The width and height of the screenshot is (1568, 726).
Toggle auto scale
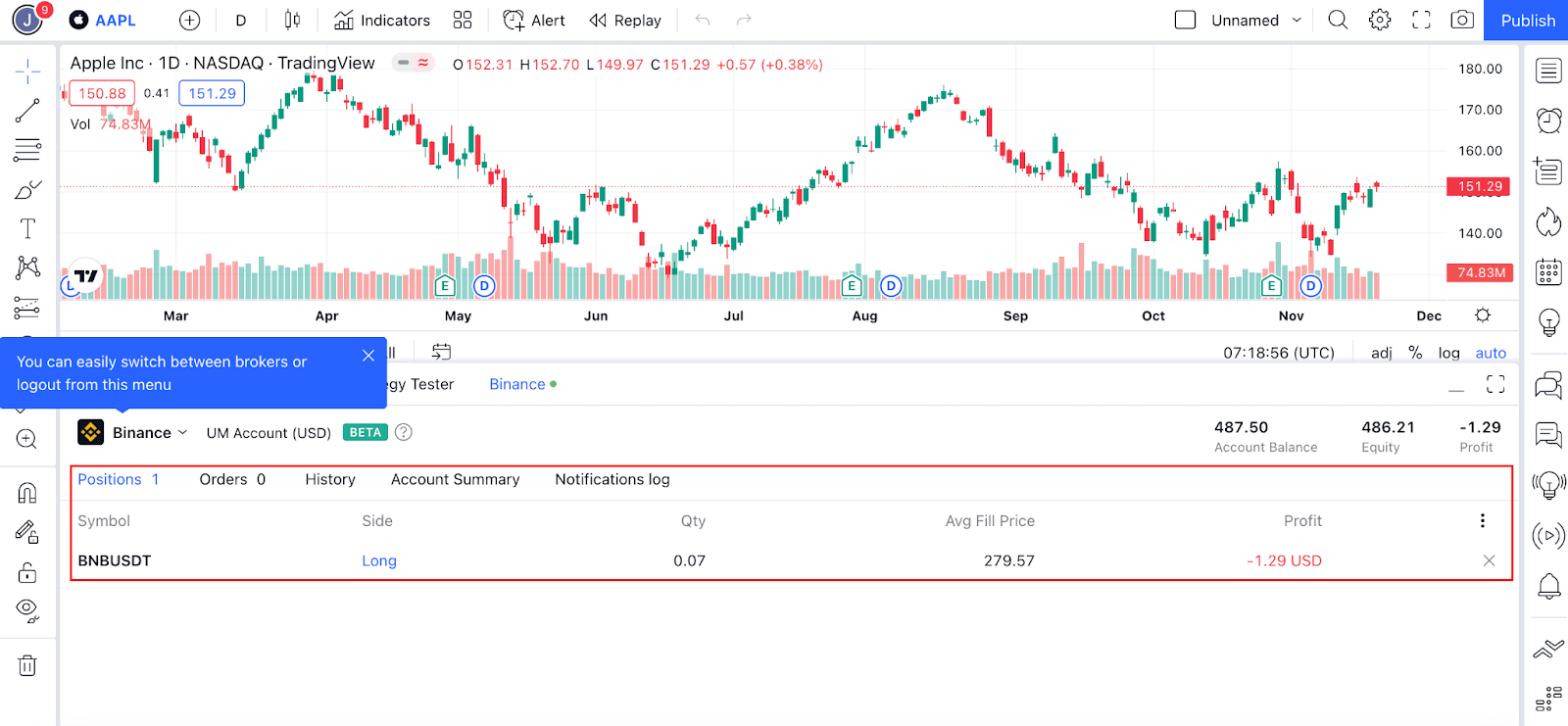1491,353
